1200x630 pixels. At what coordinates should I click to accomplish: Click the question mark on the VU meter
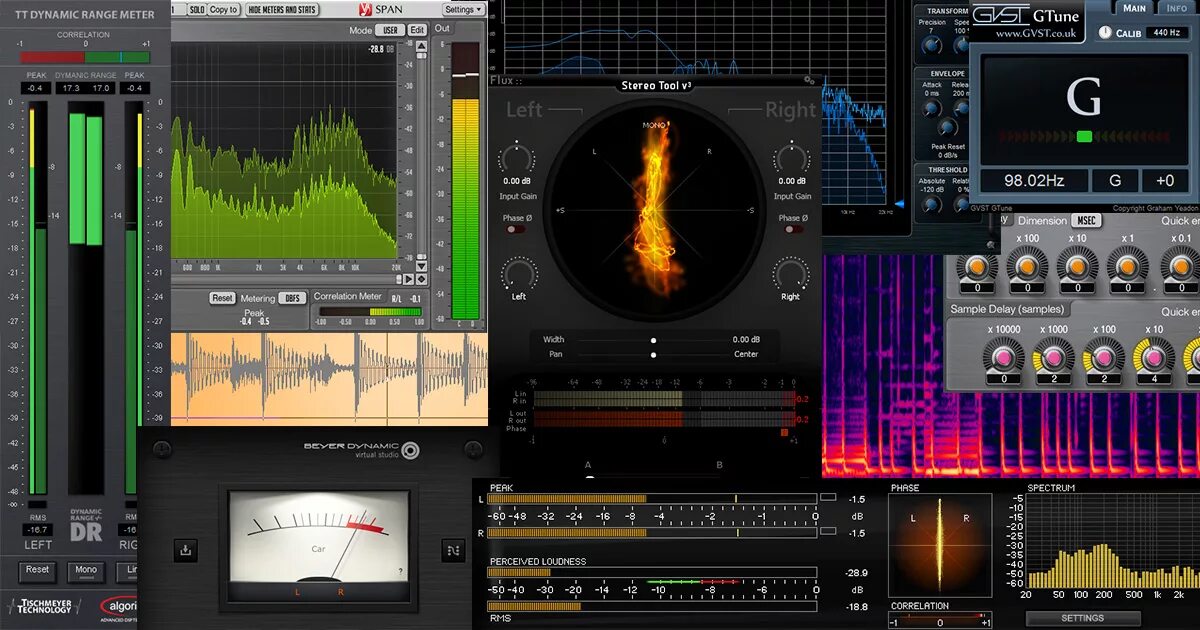coord(401,571)
